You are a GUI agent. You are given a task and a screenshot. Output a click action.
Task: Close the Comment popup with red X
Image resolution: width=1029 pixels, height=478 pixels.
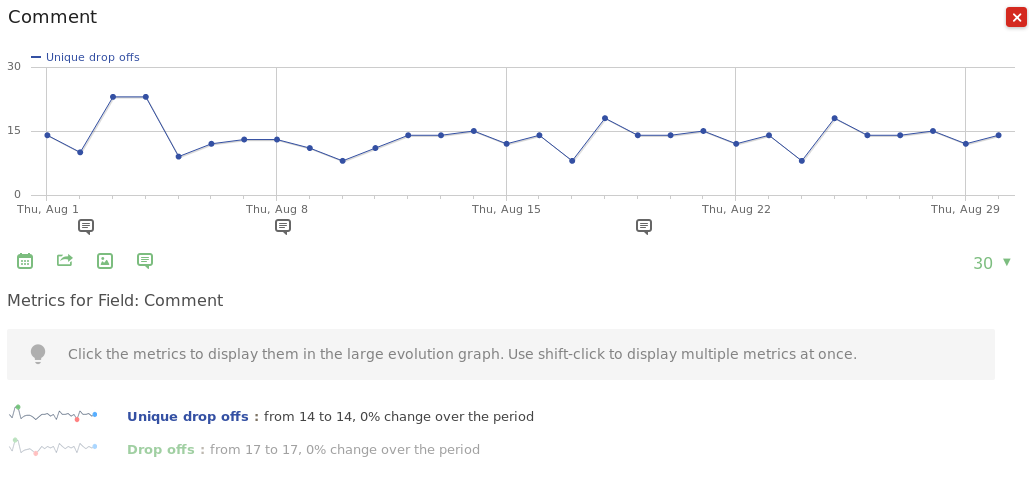pos(1016,17)
